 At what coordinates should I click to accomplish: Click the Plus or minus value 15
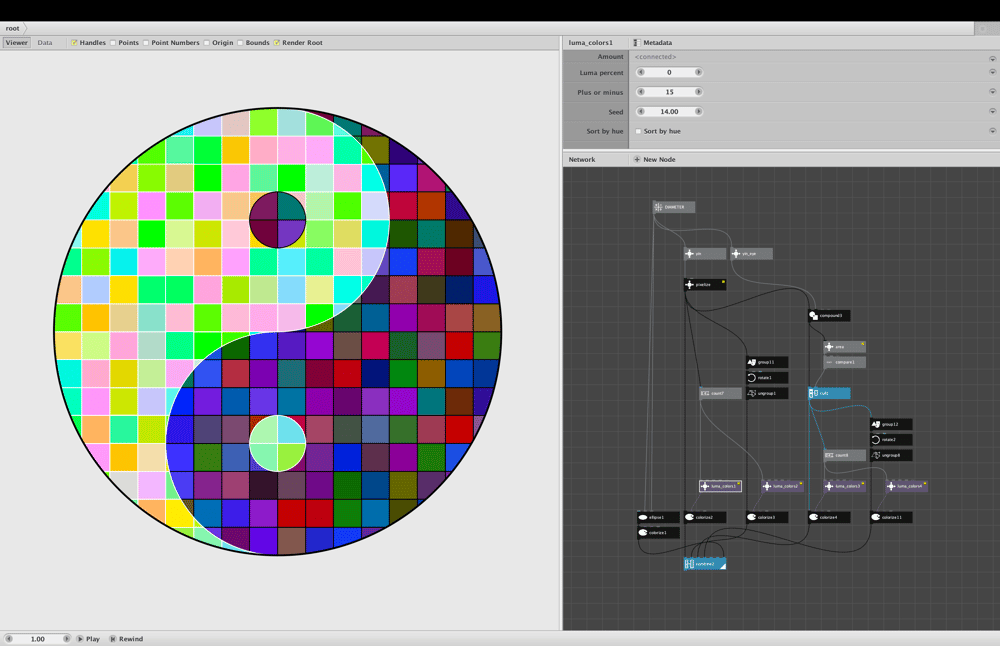click(670, 92)
